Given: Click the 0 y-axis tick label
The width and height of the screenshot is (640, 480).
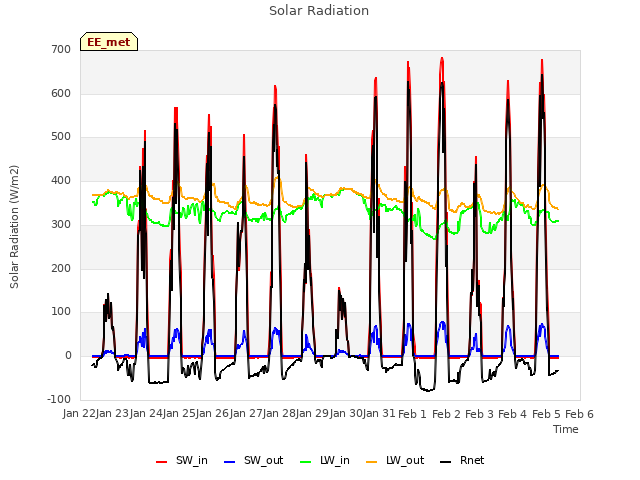Looking at the screenshot, I should click(x=68, y=356).
